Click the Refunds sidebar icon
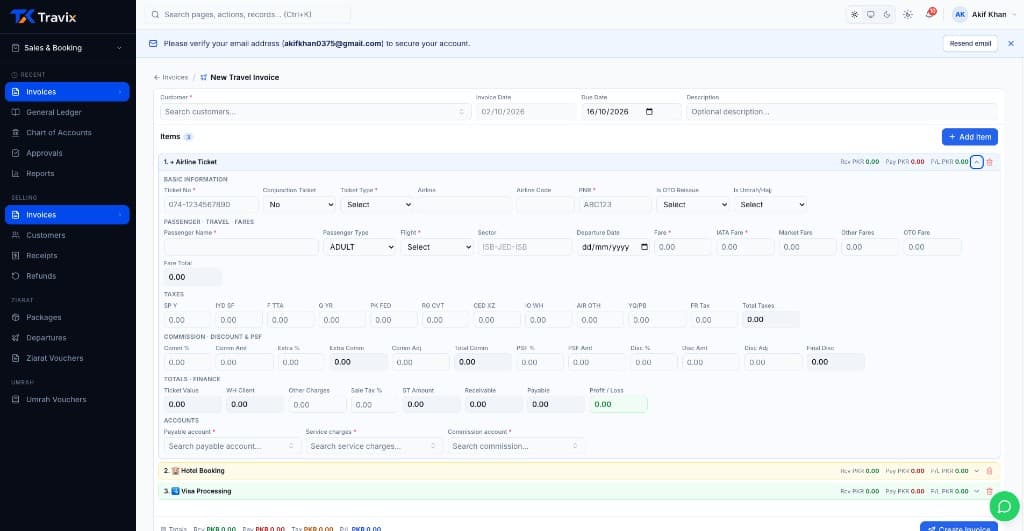 [x=16, y=276]
